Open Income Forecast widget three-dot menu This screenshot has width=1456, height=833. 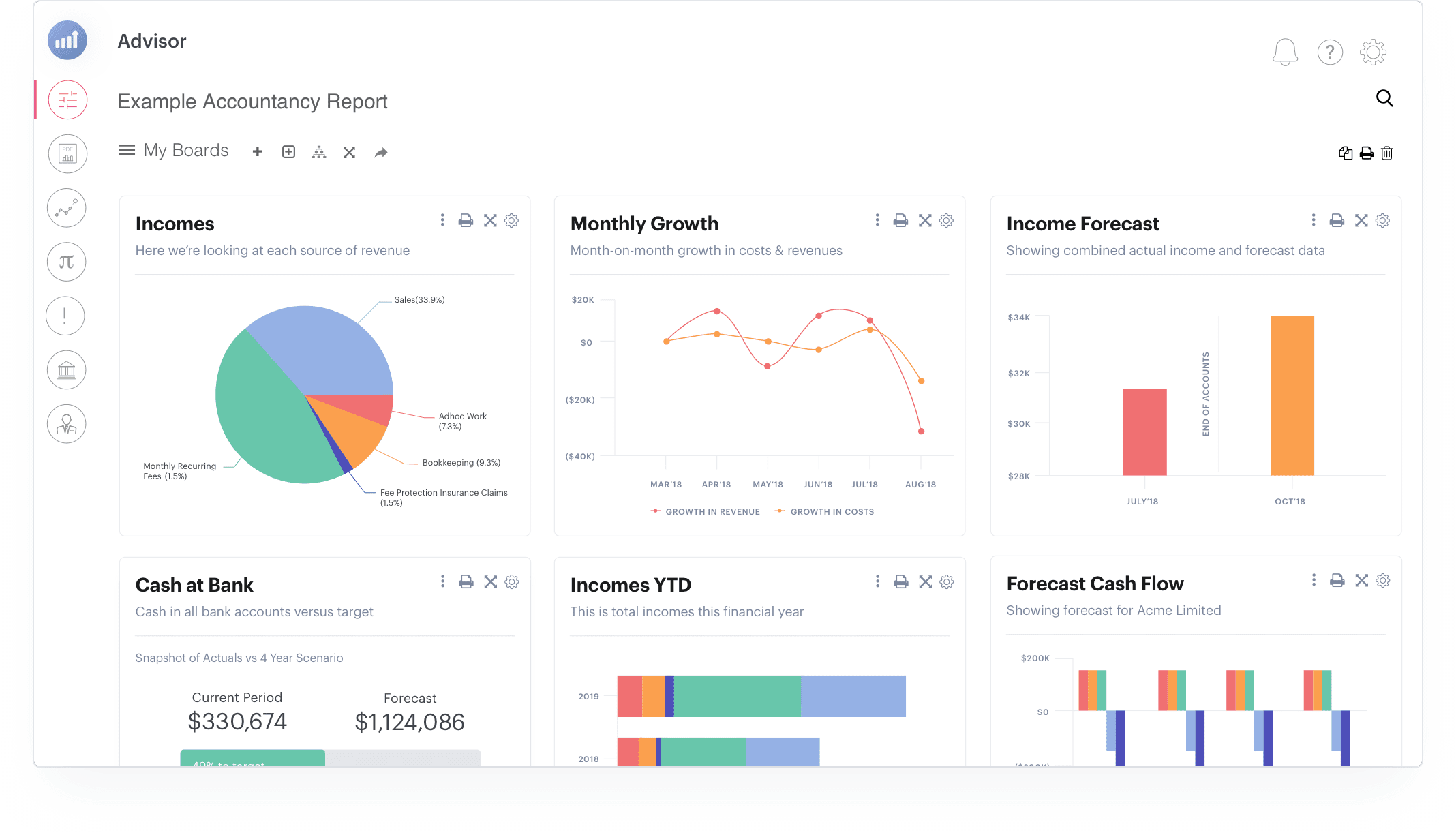tap(1314, 219)
